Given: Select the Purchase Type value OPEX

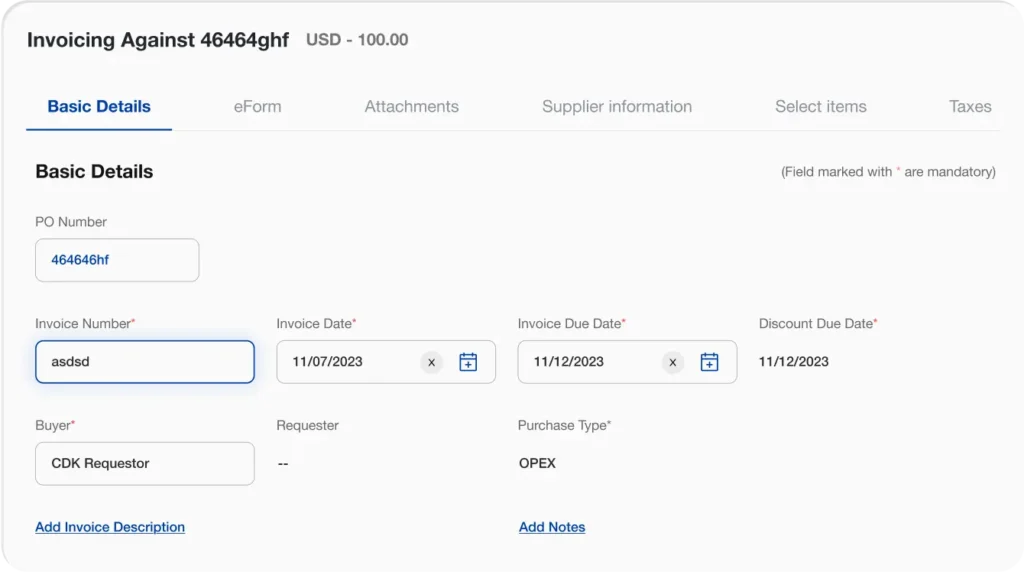Looking at the screenshot, I should [537, 464].
